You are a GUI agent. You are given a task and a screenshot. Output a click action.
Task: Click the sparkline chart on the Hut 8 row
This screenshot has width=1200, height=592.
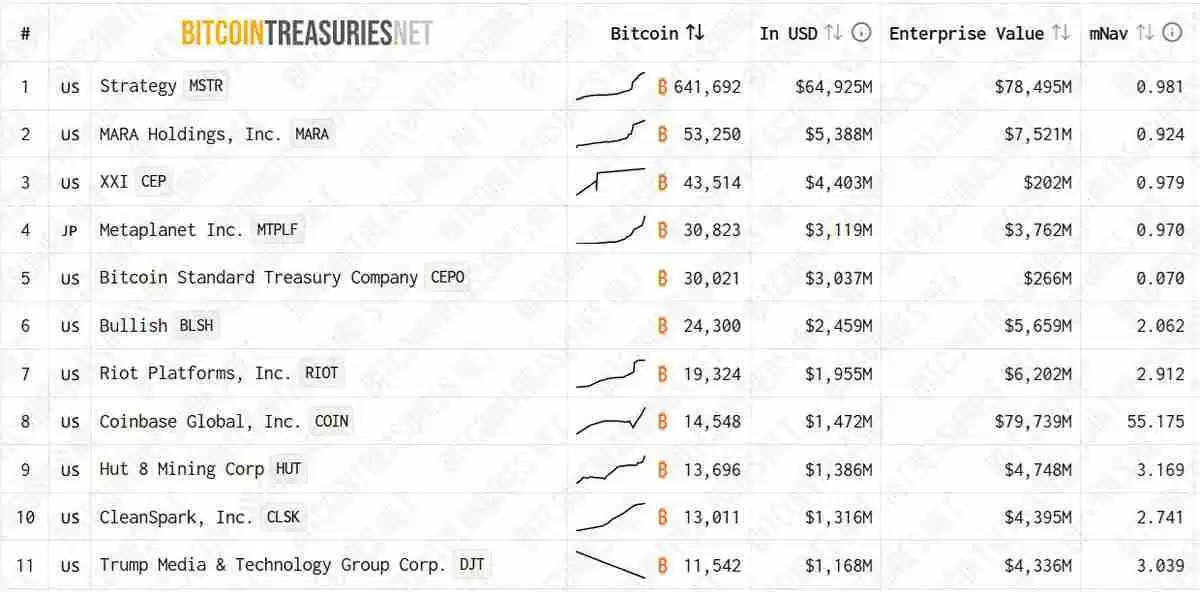point(612,469)
